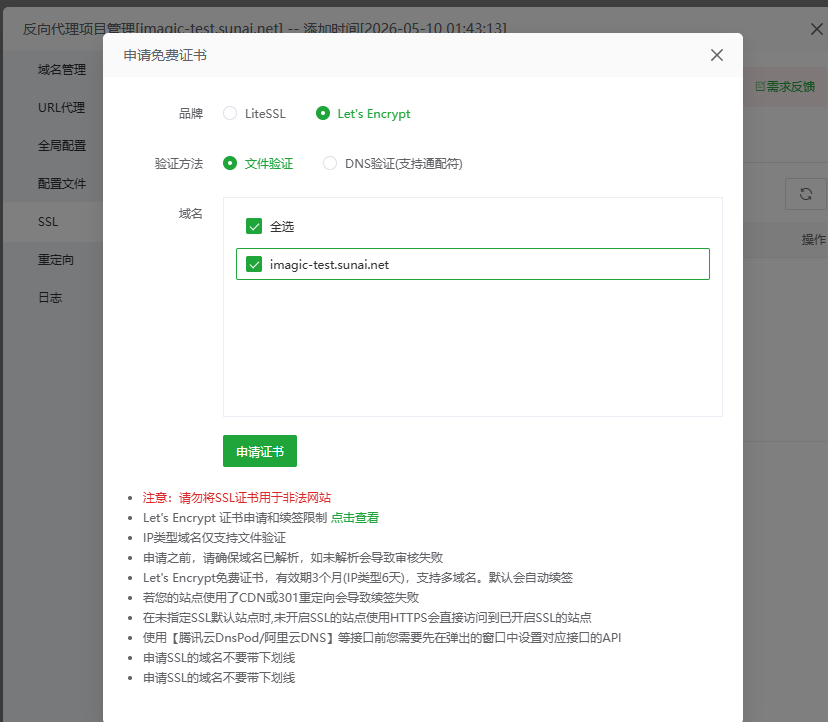Screen dimensions: 828x722
Task: Uncheck the imagic-test.sunai.net domain checkbox
Action: (254, 264)
